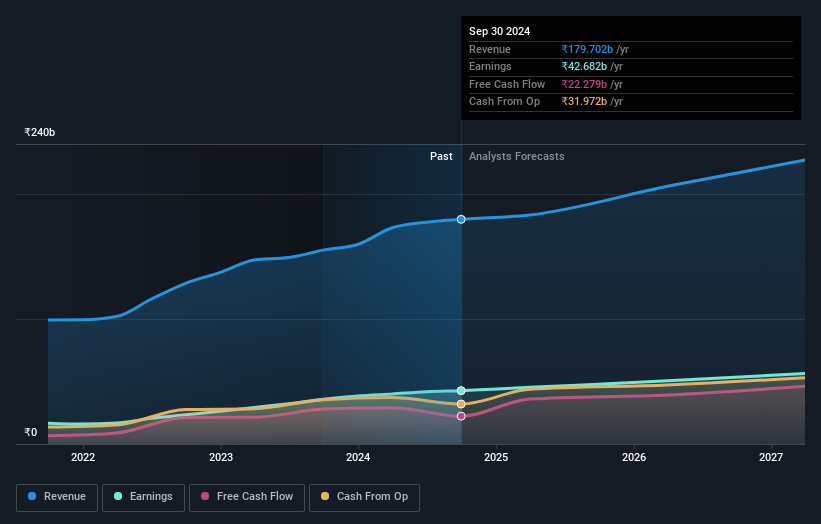
Task: Click the 2022 x-axis label
Action: click(x=83, y=458)
